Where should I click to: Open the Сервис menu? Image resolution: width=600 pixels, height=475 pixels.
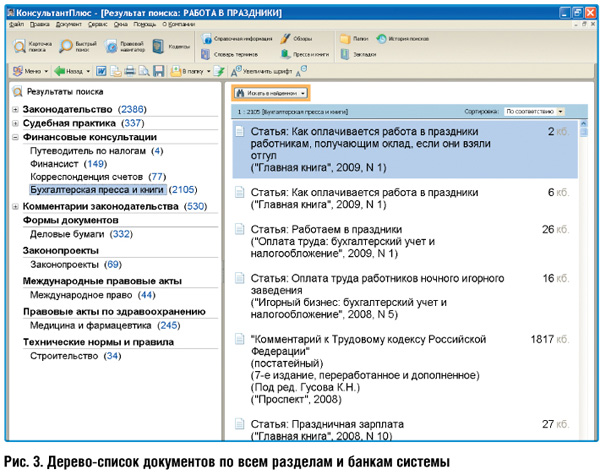98,24
